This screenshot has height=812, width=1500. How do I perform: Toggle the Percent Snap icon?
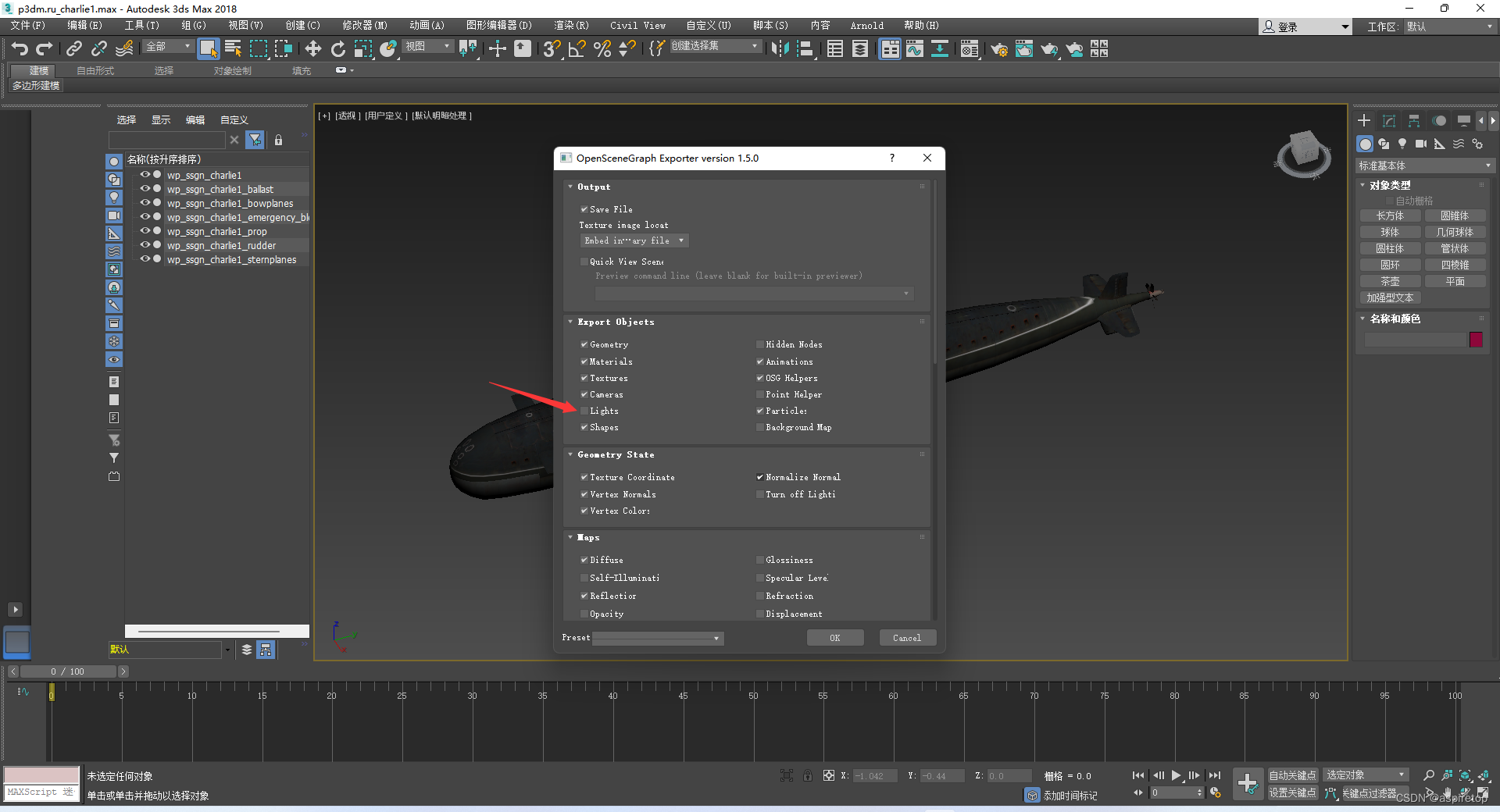tap(602, 49)
